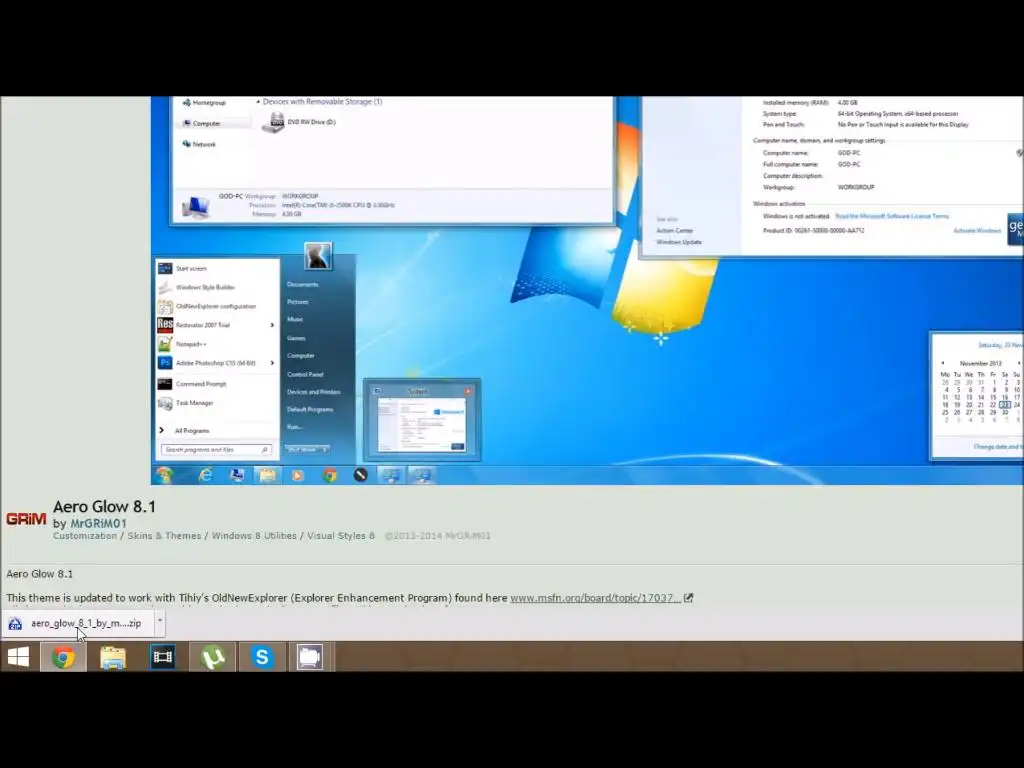Click the external link icon after msfn link

[x=688, y=598]
